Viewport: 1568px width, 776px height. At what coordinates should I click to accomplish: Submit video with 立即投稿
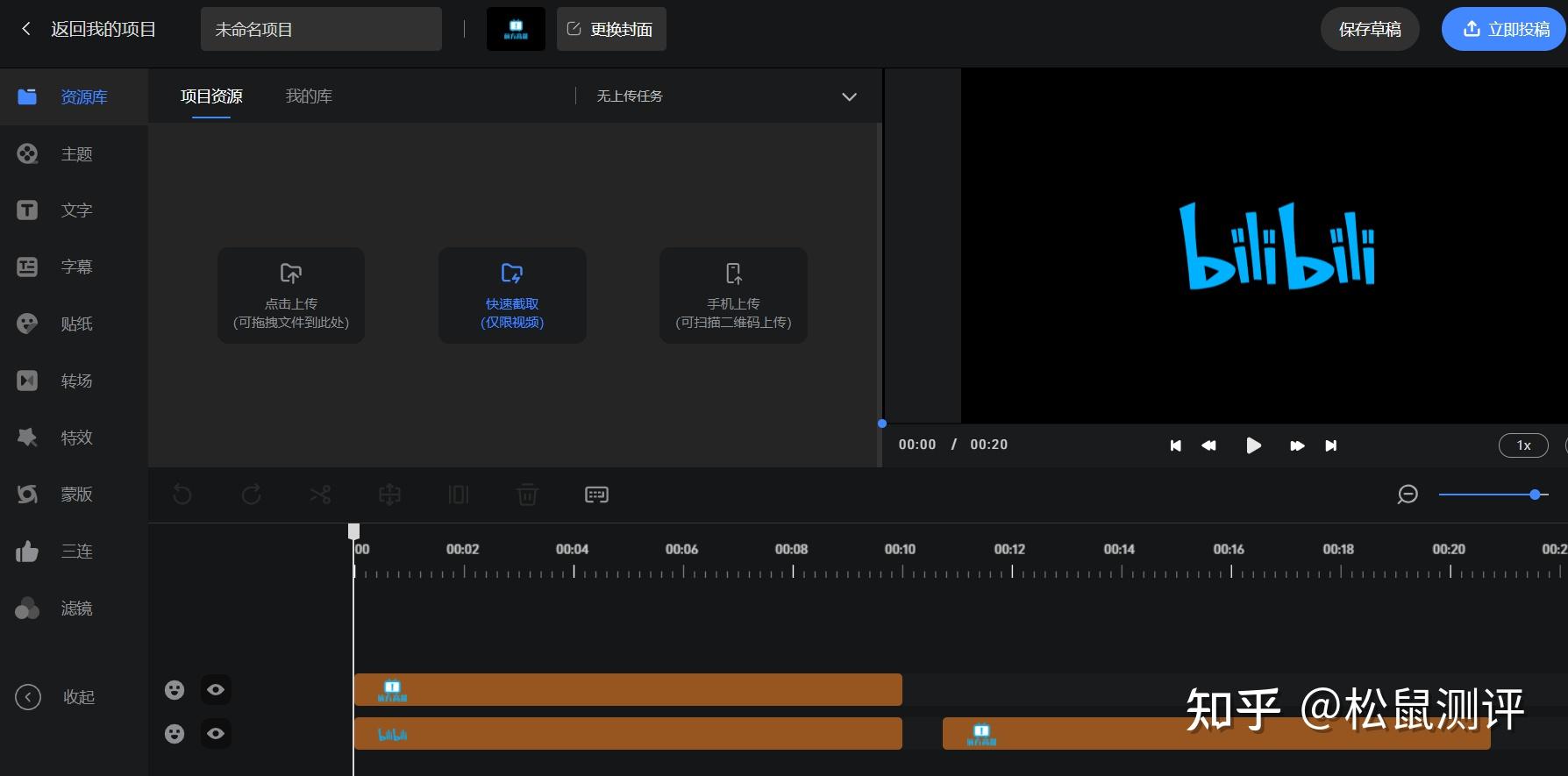(x=1504, y=29)
